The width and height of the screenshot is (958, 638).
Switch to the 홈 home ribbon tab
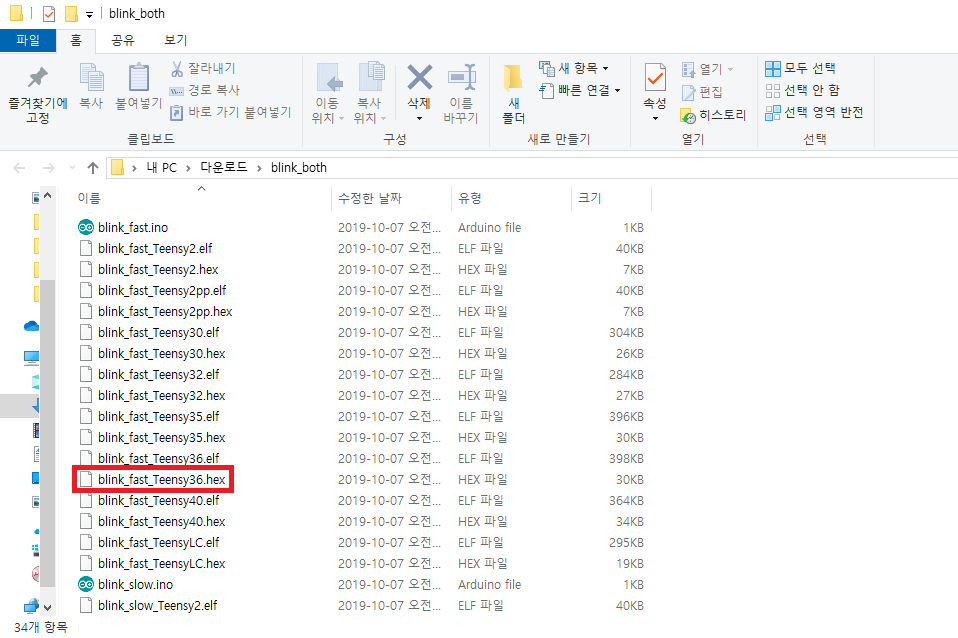tap(76, 40)
